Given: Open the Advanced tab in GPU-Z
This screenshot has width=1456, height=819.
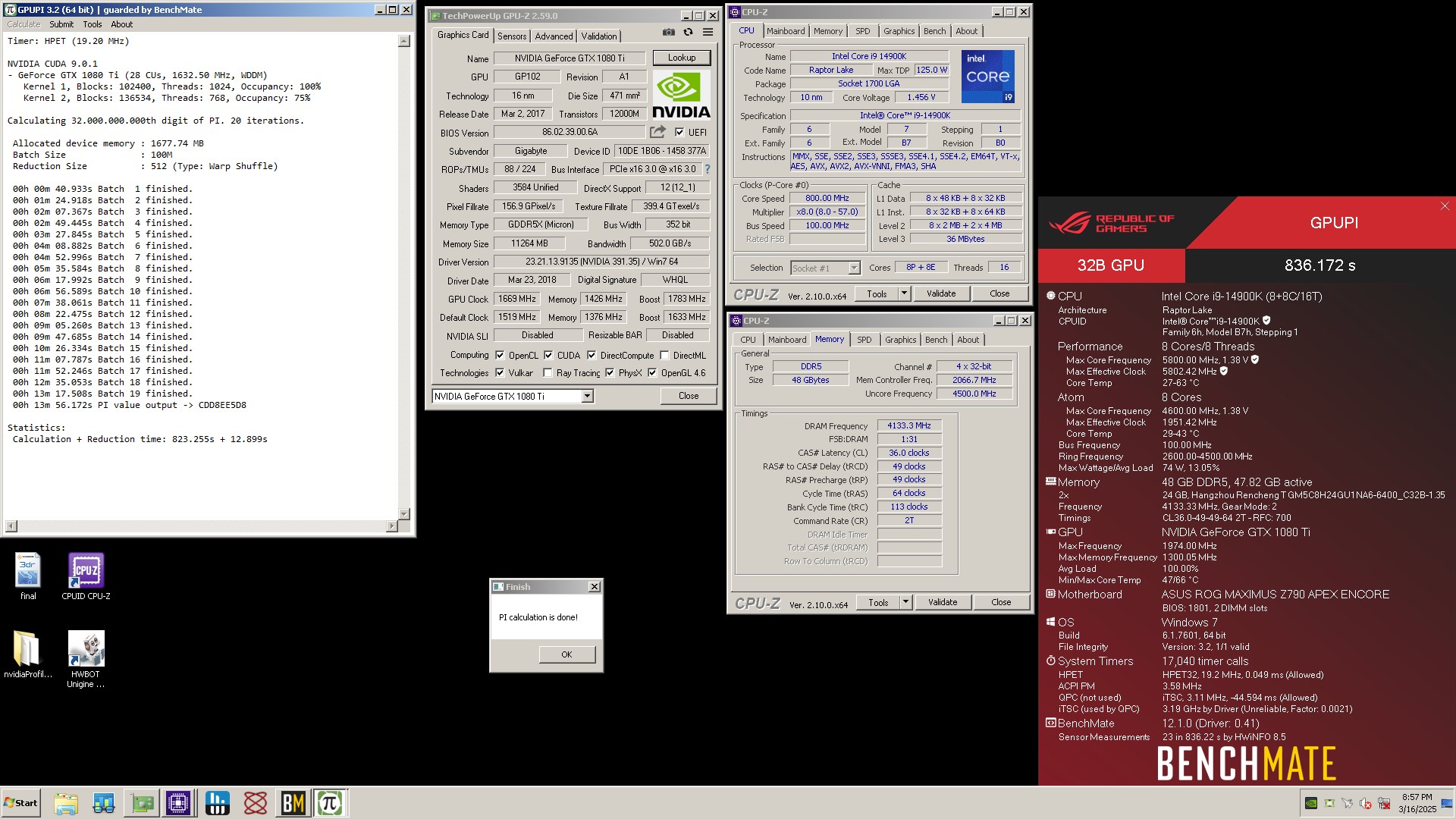Looking at the screenshot, I should (x=554, y=36).
